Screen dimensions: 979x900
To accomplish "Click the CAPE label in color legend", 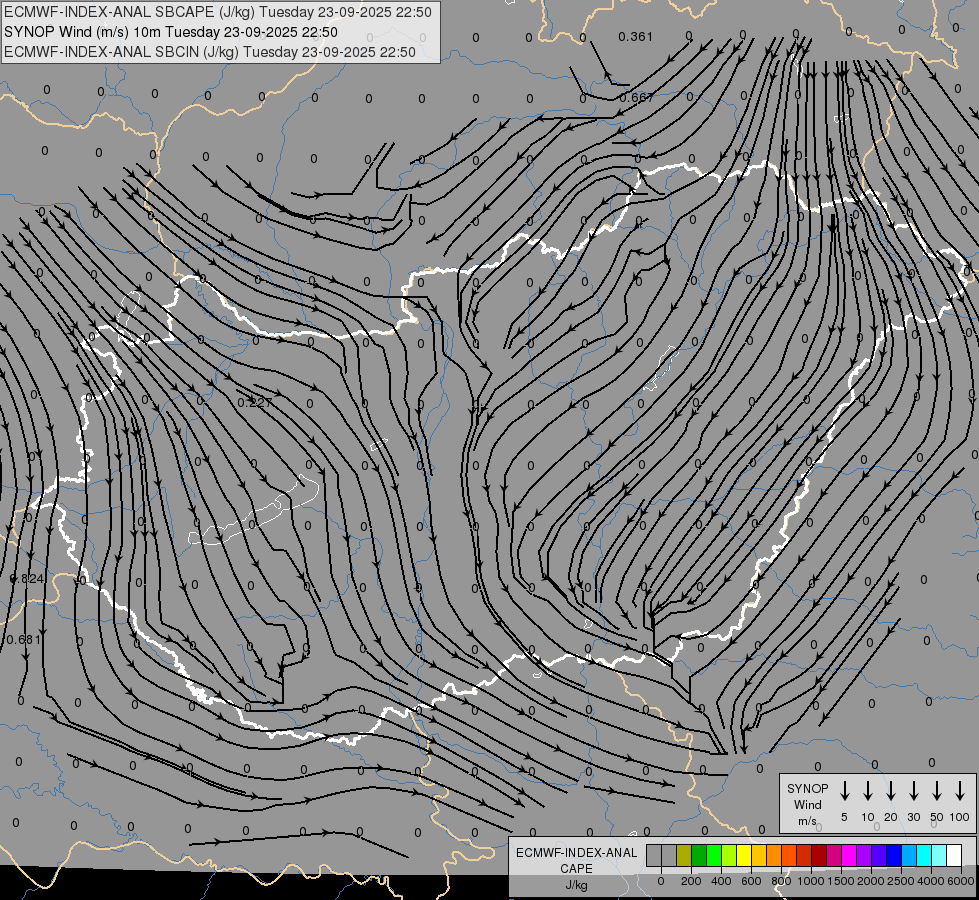I will pos(576,869).
